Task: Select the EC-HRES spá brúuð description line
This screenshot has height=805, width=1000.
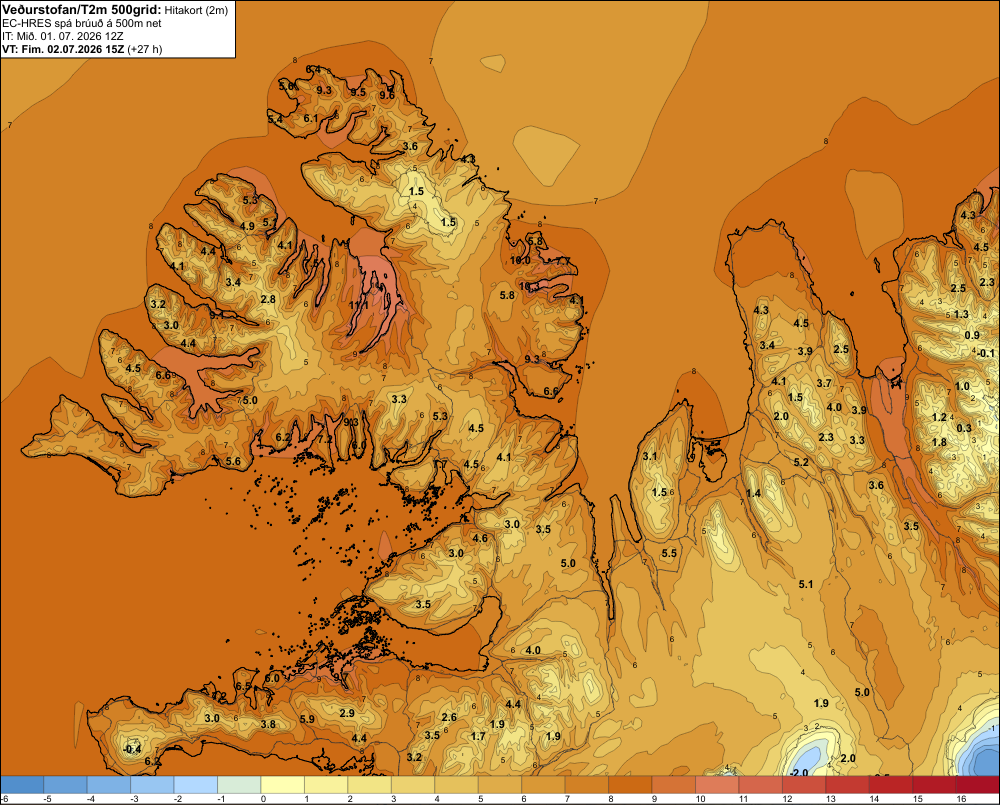Action: pyautogui.click(x=82, y=24)
